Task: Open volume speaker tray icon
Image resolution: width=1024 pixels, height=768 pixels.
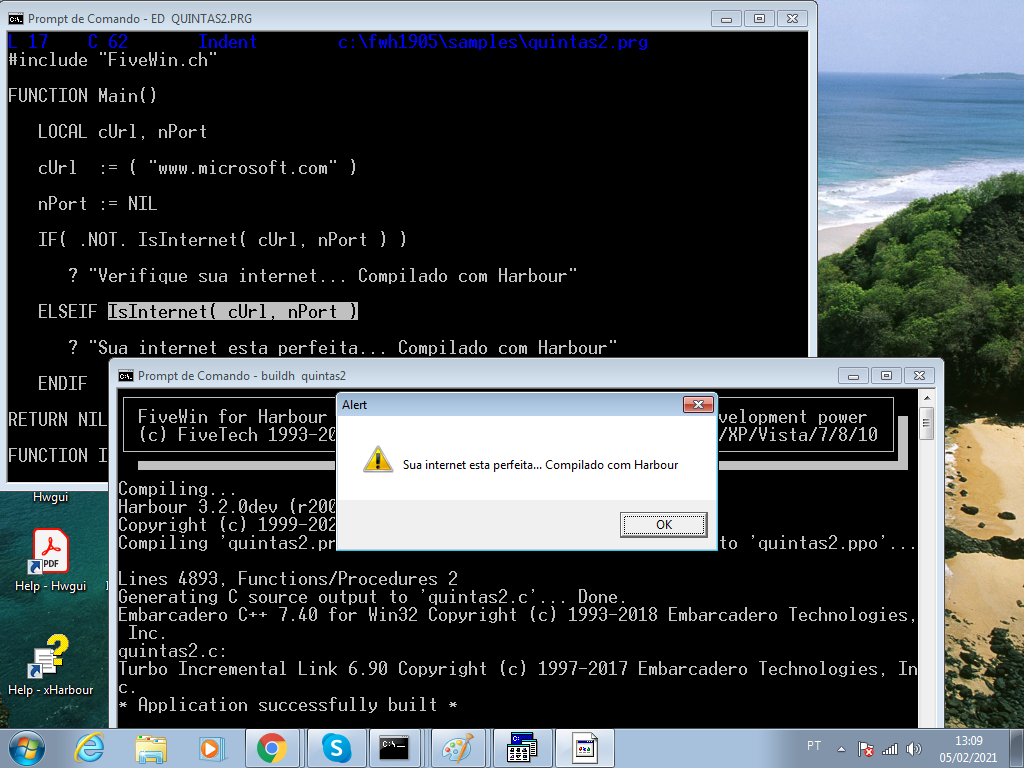Action: pyautogui.click(x=914, y=749)
